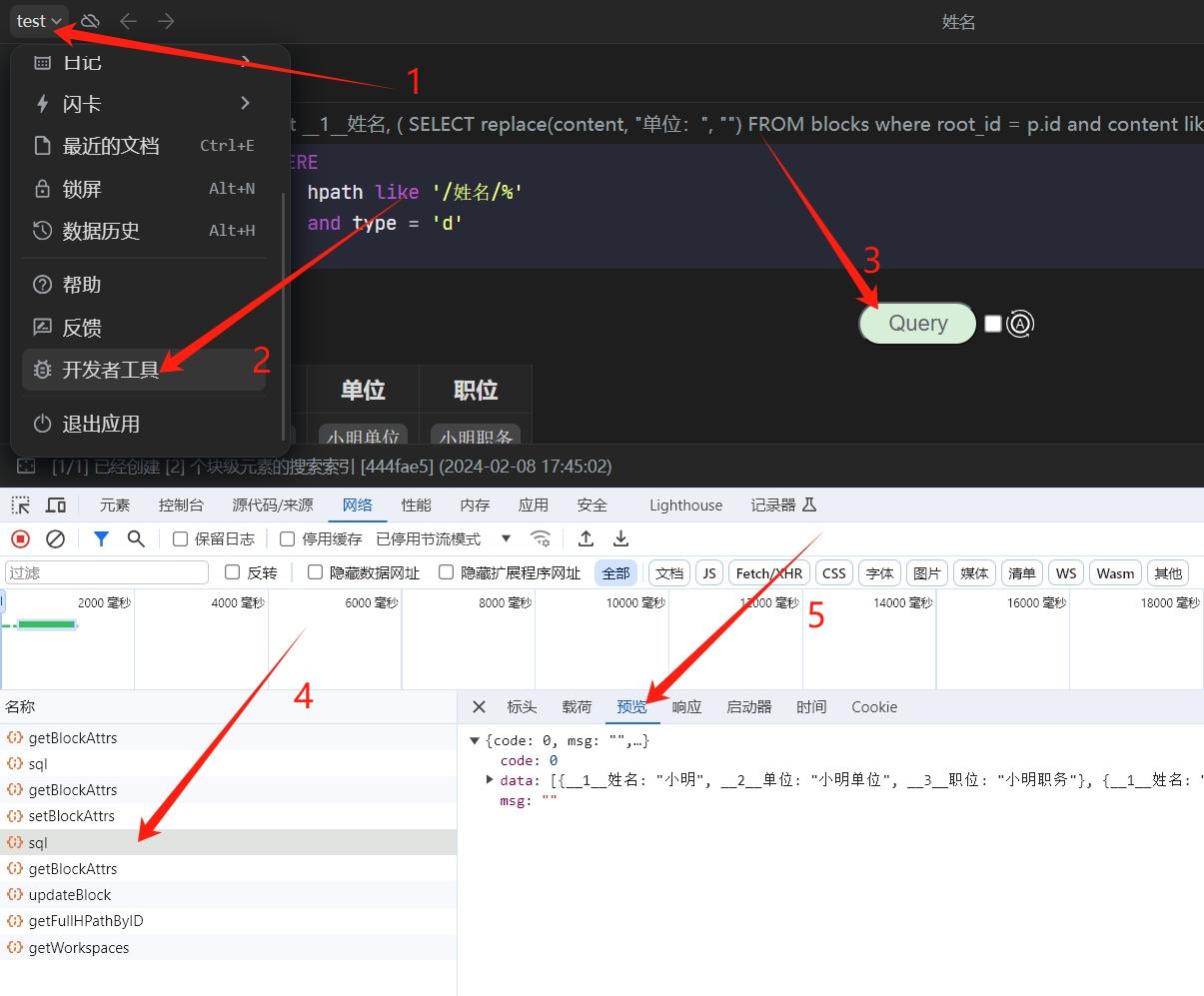1204x996 pixels.
Task: Open the 已停用节流模式 throttling dropdown
Action: coord(444,538)
